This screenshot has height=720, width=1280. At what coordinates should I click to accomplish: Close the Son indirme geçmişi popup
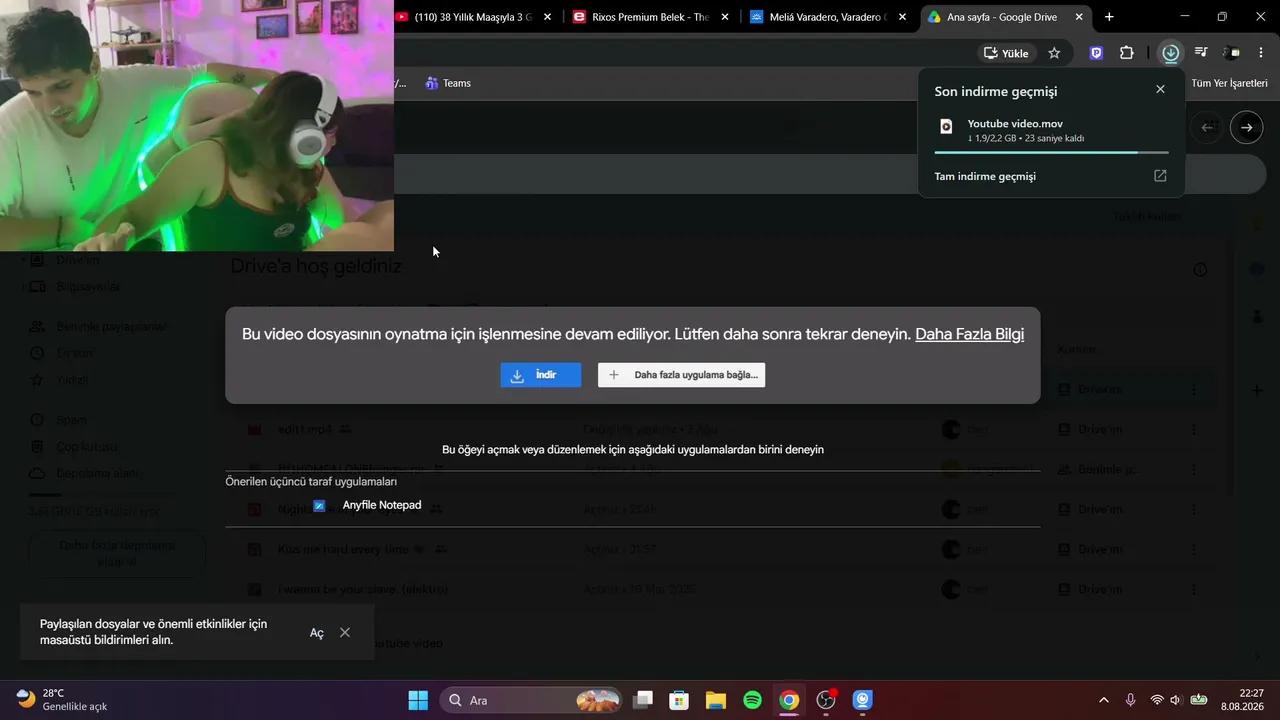(1160, 89)
